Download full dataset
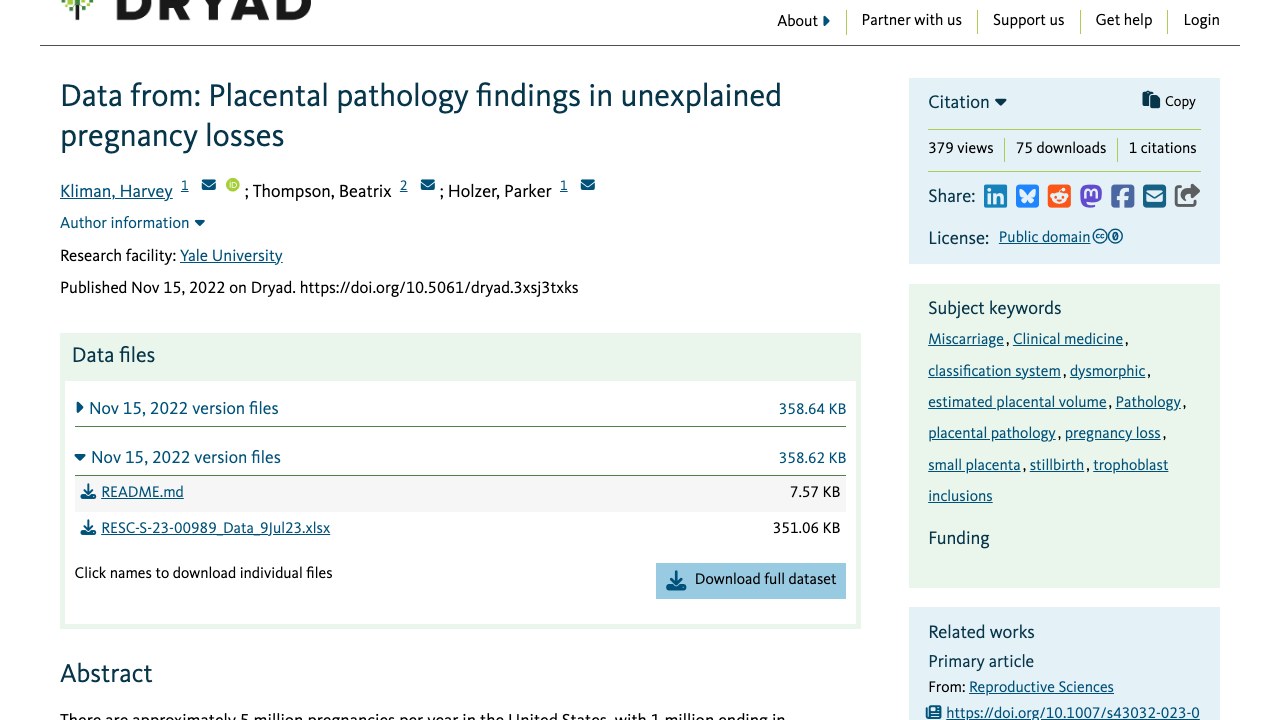Viewport: 1280px width, 720px height. pos(751,581)
